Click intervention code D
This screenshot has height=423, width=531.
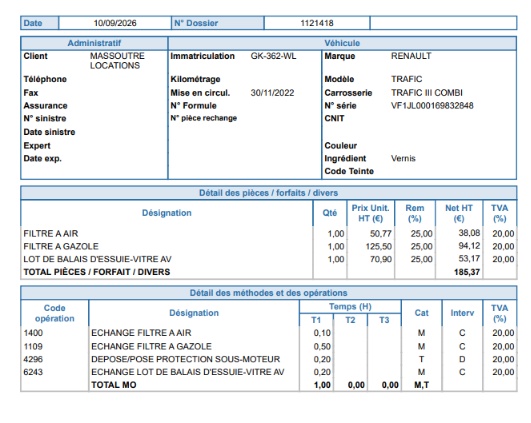tap(462, 359)
